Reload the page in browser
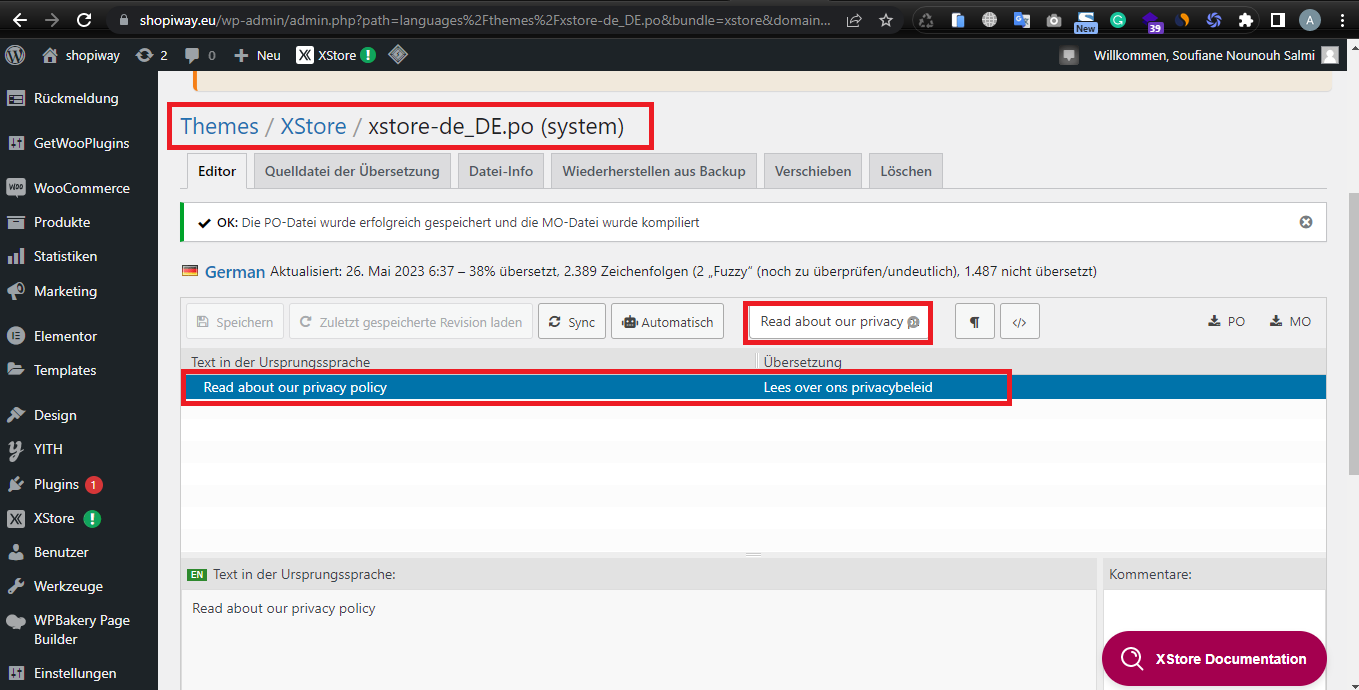 tap(84, 20)
